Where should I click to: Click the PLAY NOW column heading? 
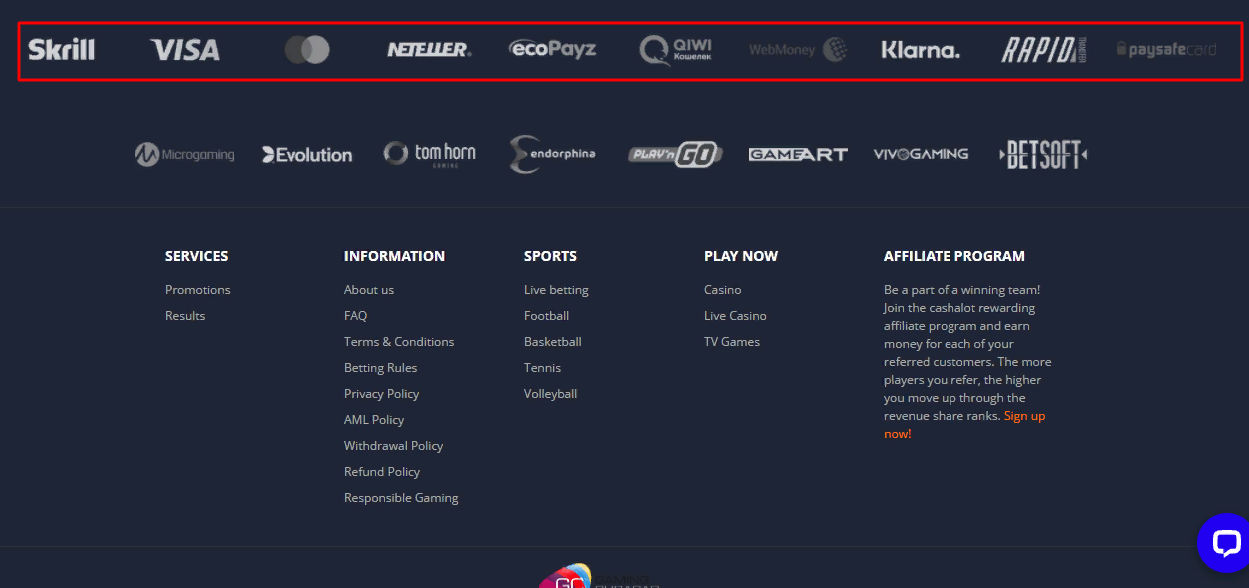[741, 256]
